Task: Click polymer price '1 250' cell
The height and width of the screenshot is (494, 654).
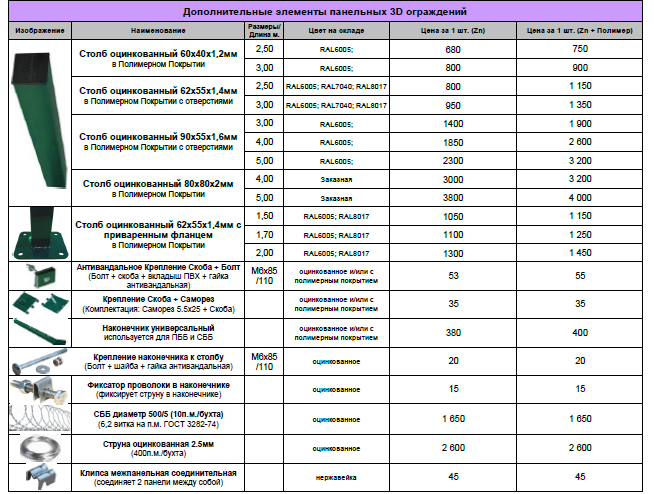Action: tap(580, 235)
